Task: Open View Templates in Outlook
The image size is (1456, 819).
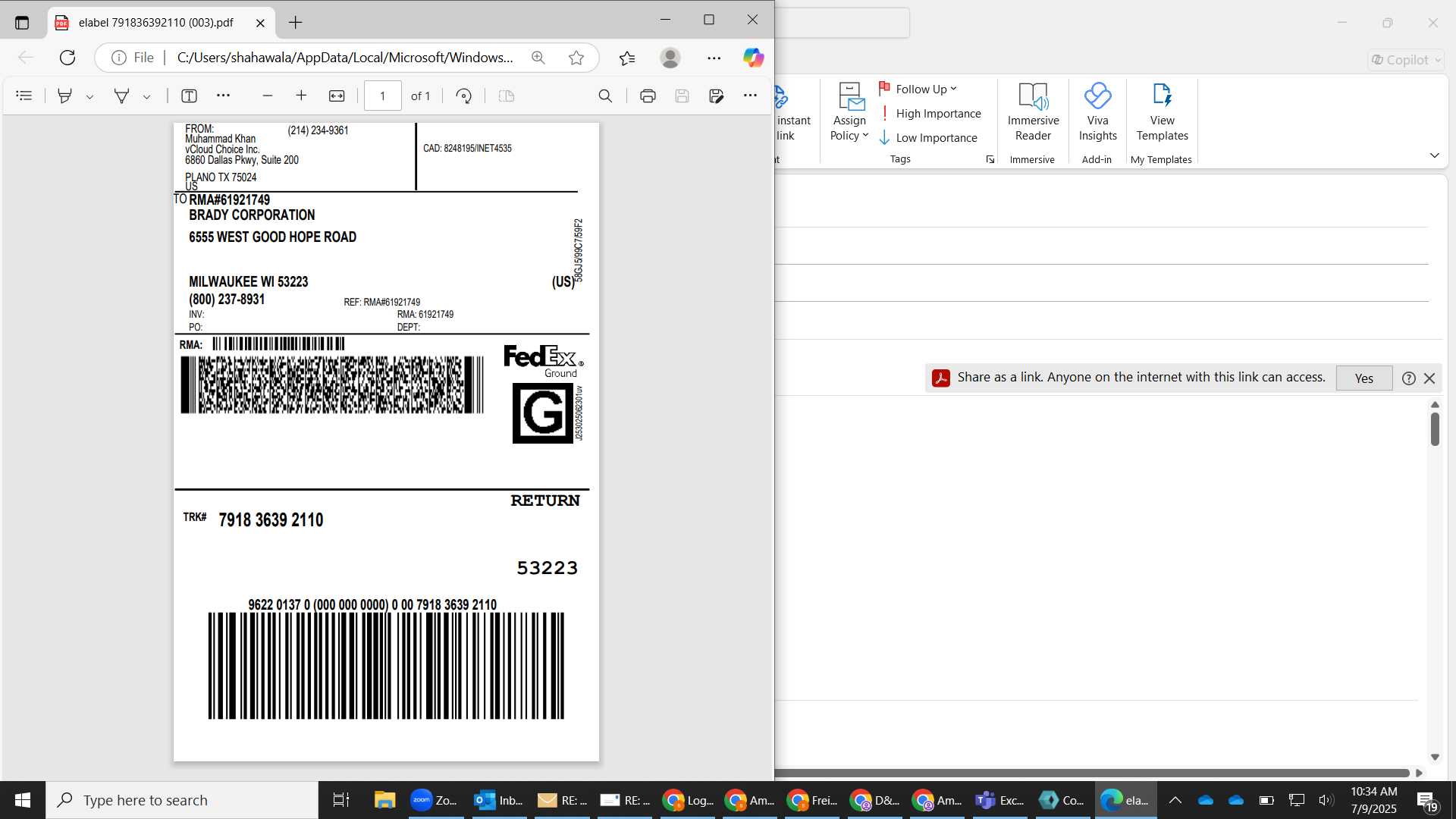Action: coord(1162,112)
